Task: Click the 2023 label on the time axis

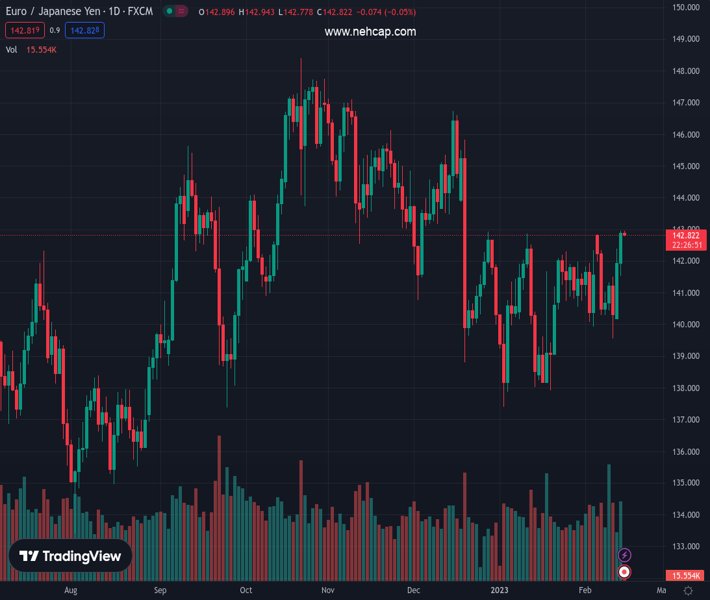Action: [x=500, y=591]
